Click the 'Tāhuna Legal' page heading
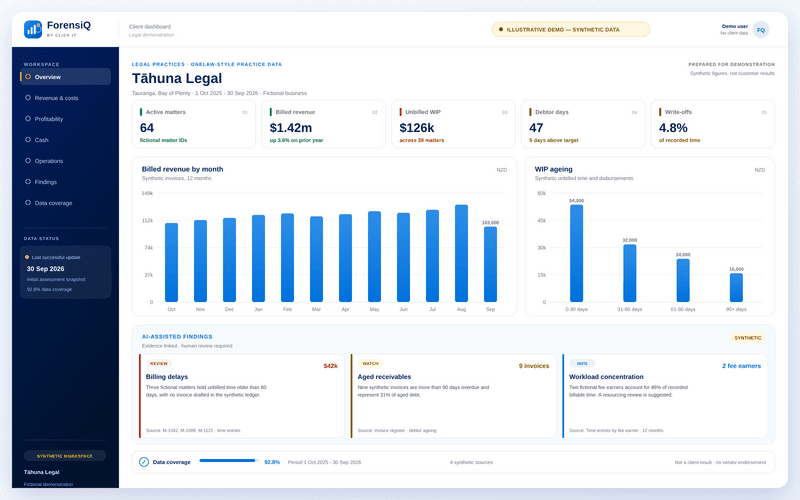Viewport: 800px width, 500px height. click(177, 78)
